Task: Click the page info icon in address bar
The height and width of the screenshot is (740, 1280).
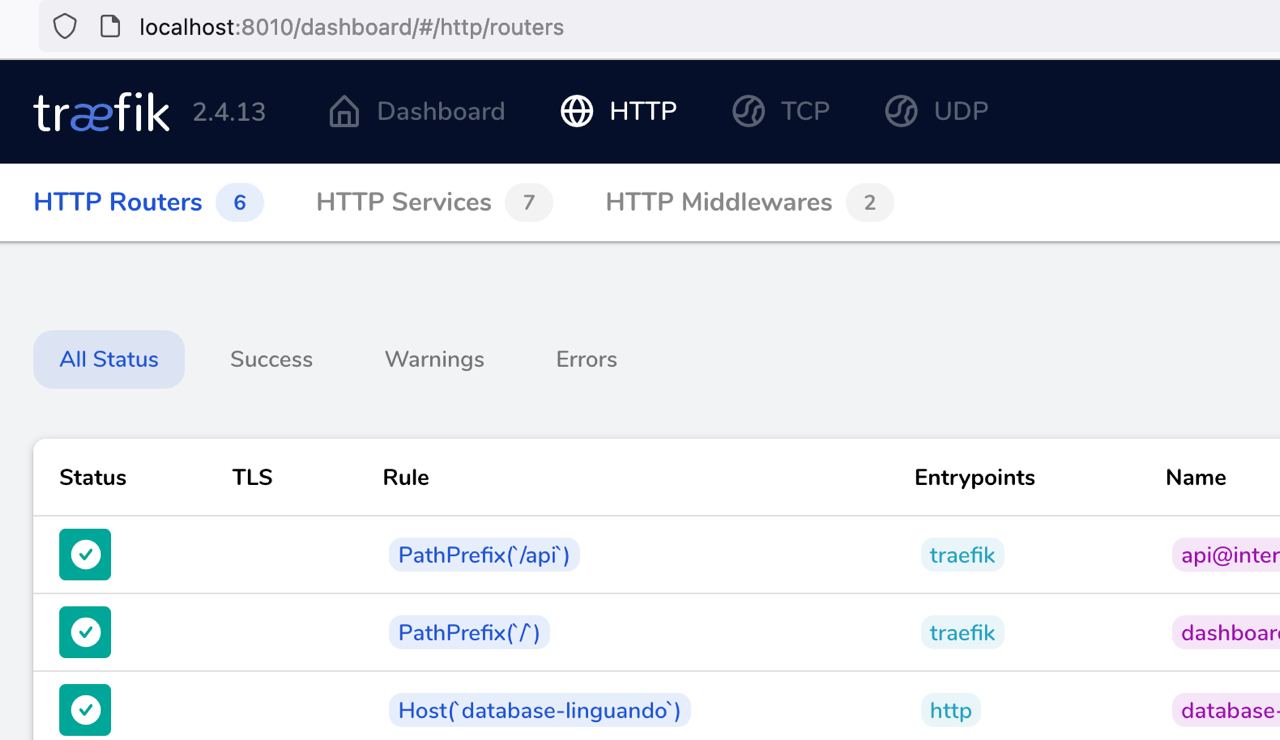Action: (110, 27)
